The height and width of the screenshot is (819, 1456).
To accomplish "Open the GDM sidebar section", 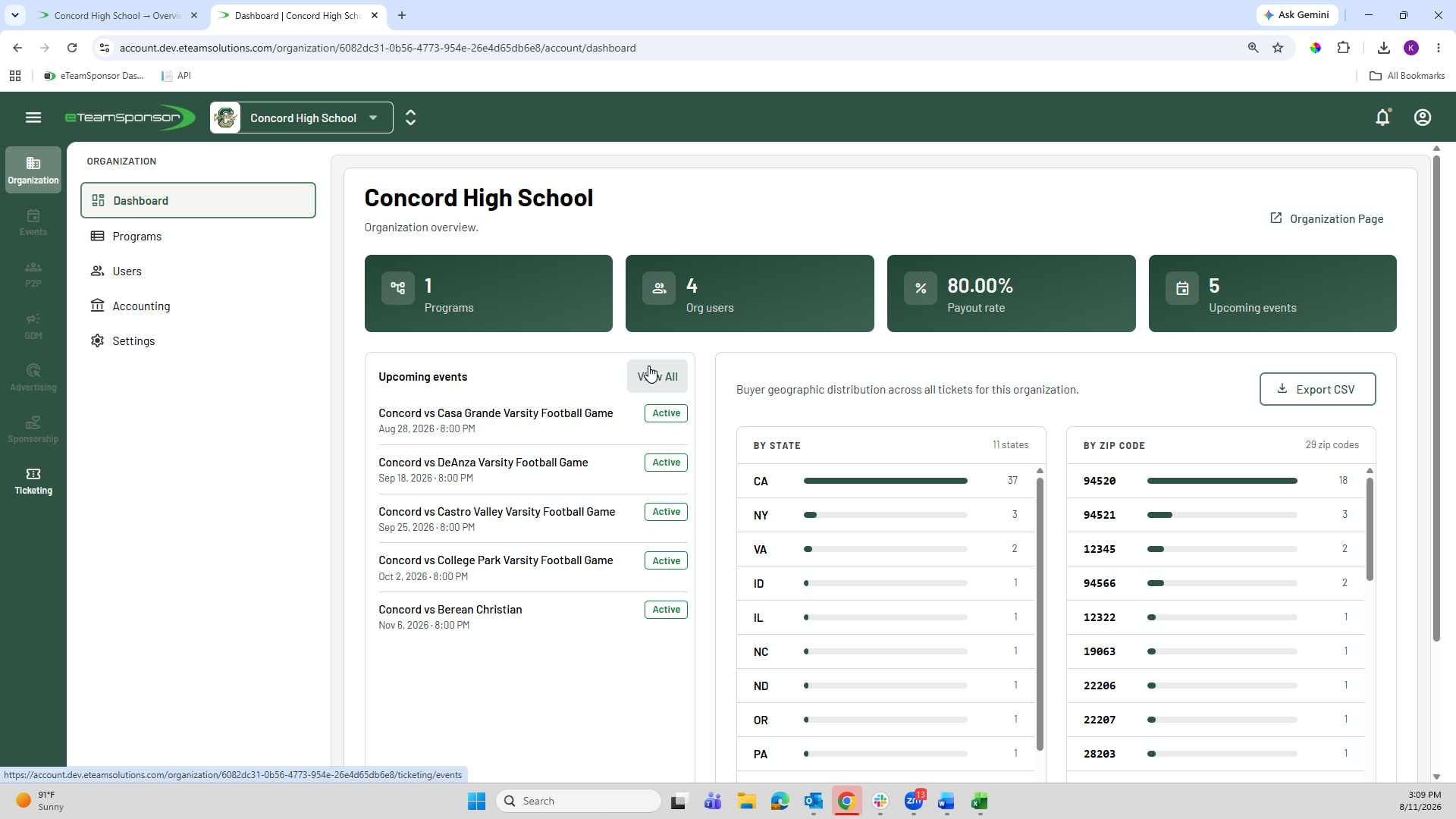I will tap(33, 326).
